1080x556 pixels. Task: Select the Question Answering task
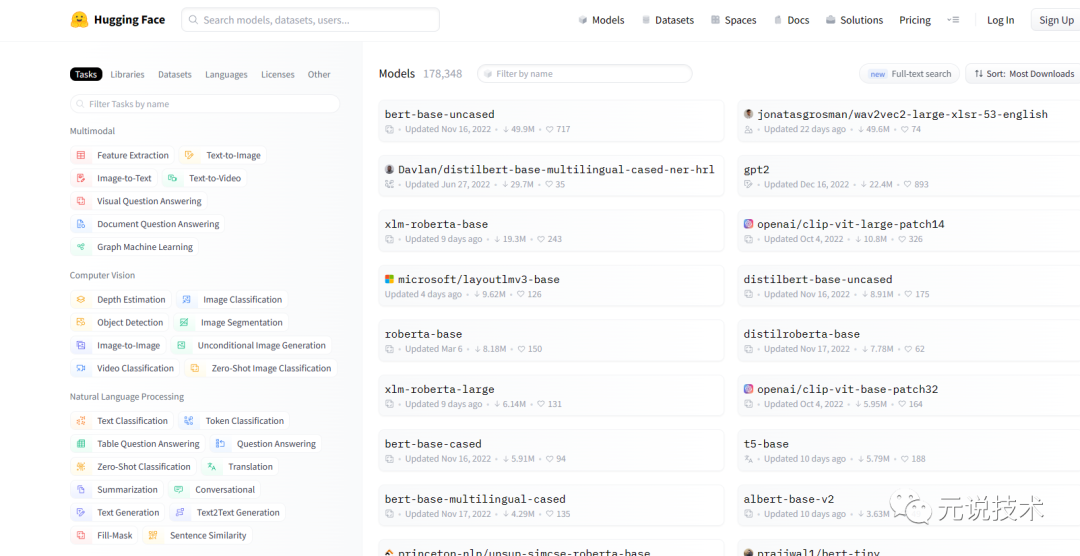click(x=266, y=444)
